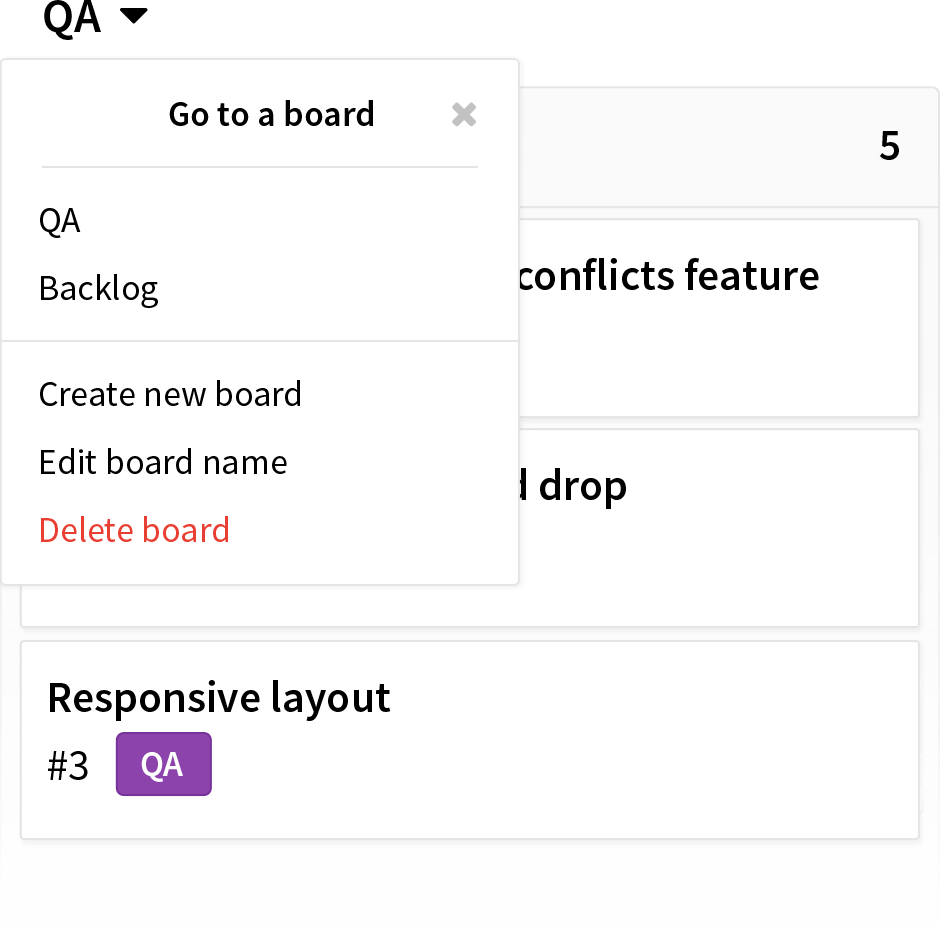Viewport: 940px width, 930px height.
Task: Open the Responsive layout issue title
Action: click(219, 698)
